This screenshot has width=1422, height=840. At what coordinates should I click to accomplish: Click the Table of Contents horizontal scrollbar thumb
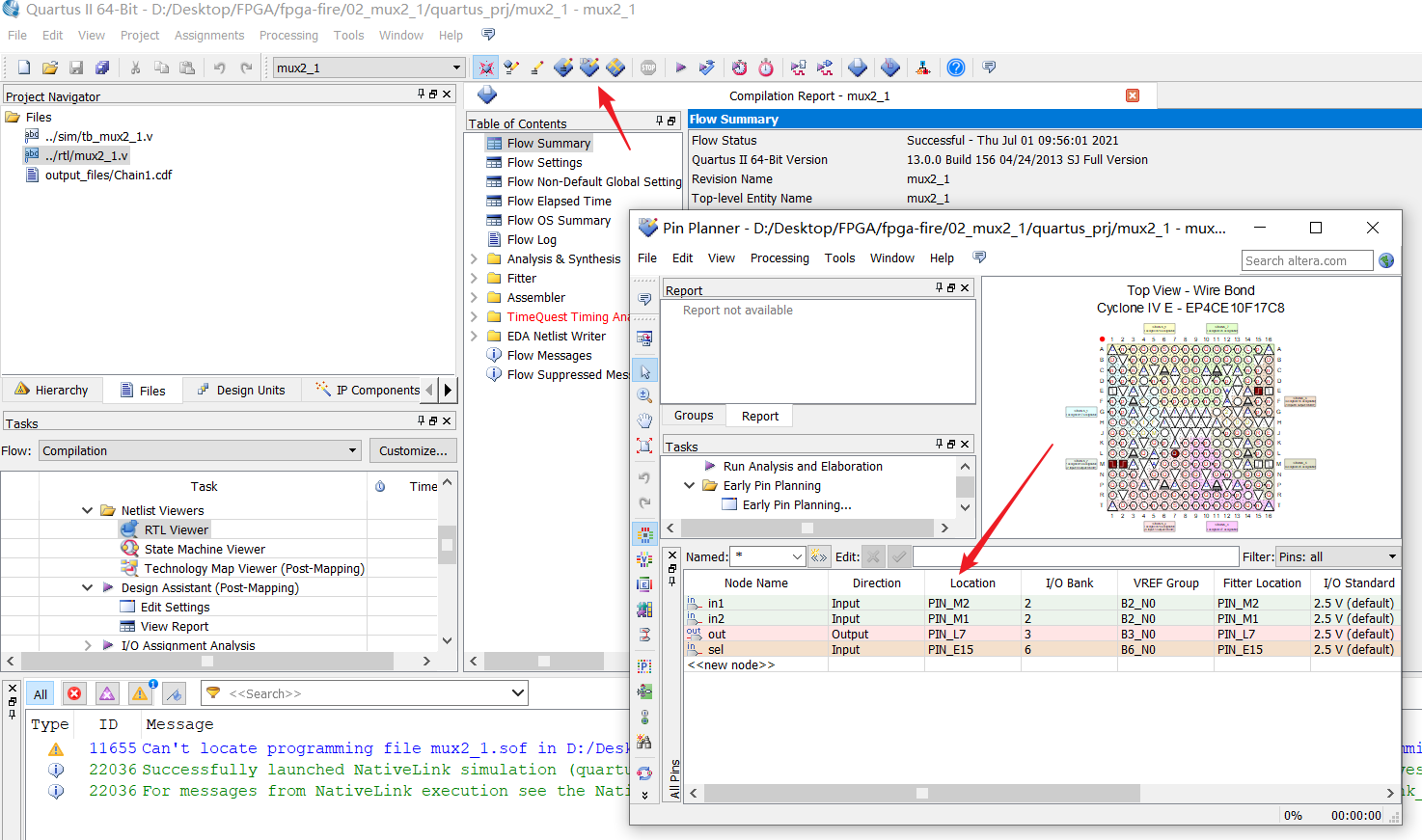tap(544, 661)
